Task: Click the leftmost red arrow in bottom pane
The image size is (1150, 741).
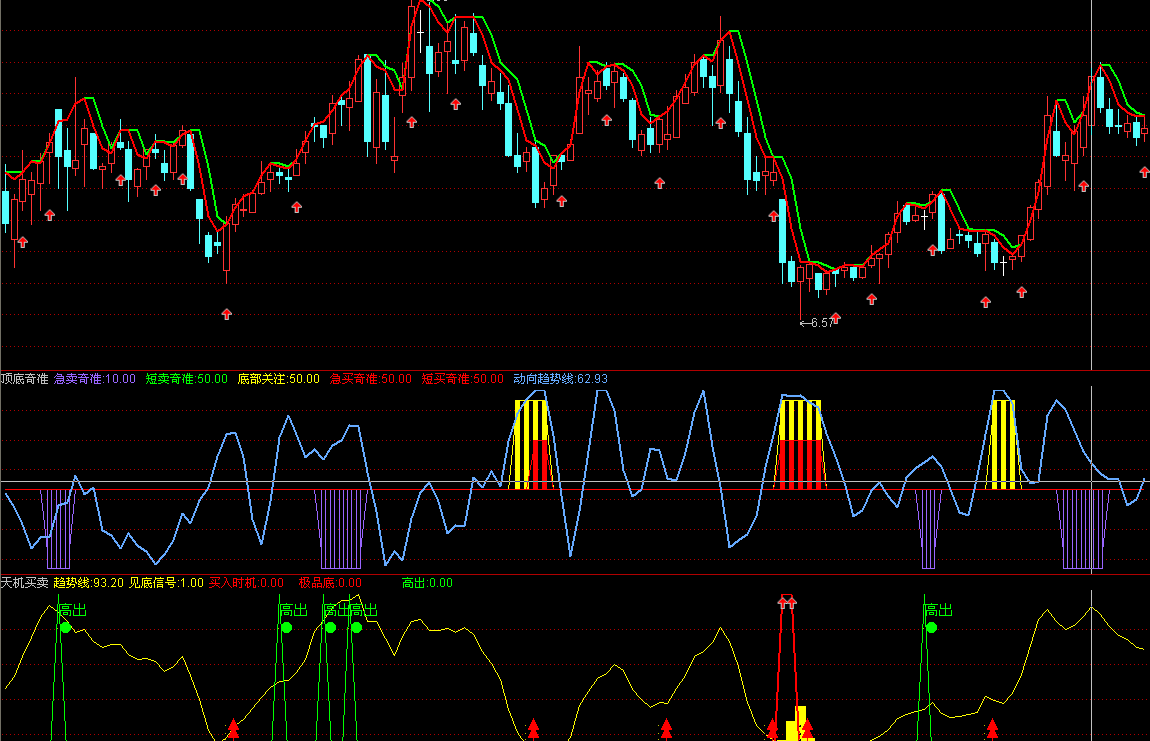Action: (x=233, y=729)
